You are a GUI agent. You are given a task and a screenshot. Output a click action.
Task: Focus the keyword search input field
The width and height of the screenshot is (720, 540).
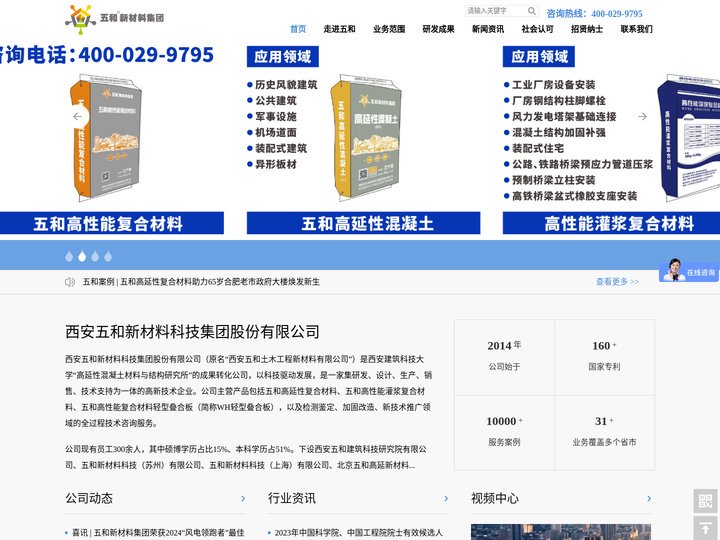496,11
